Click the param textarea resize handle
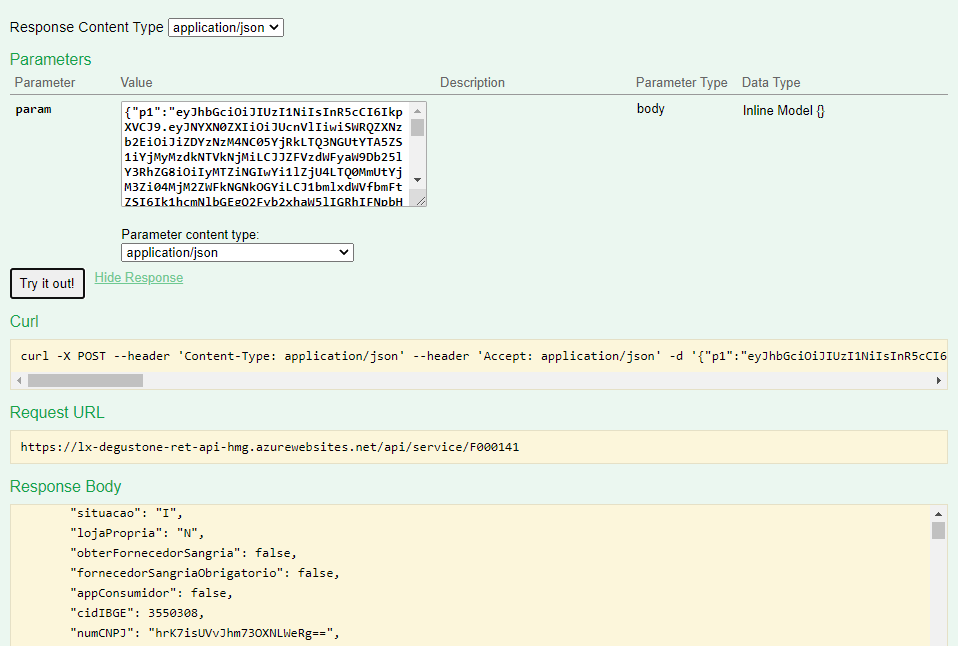 pyautogui.click(x=421, y=201)
